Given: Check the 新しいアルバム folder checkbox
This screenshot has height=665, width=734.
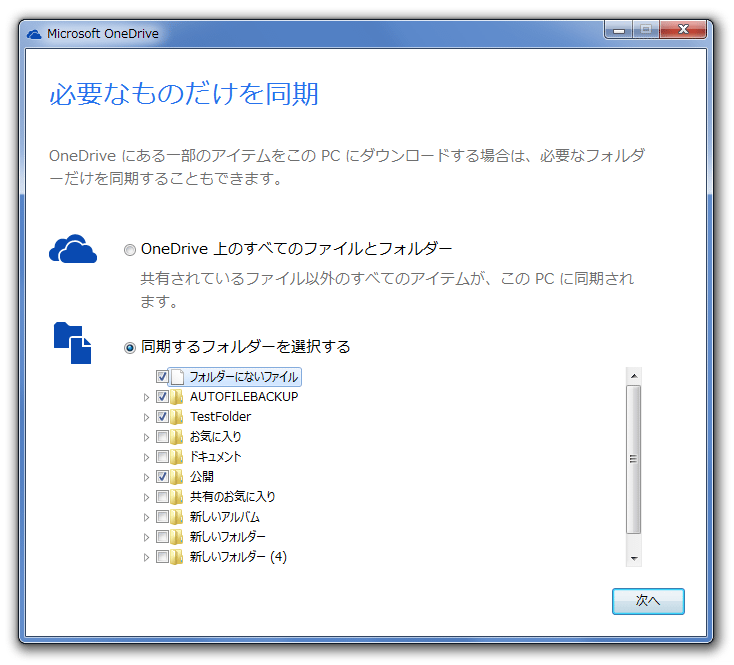Looking at the screenshot, I should 162,516.
